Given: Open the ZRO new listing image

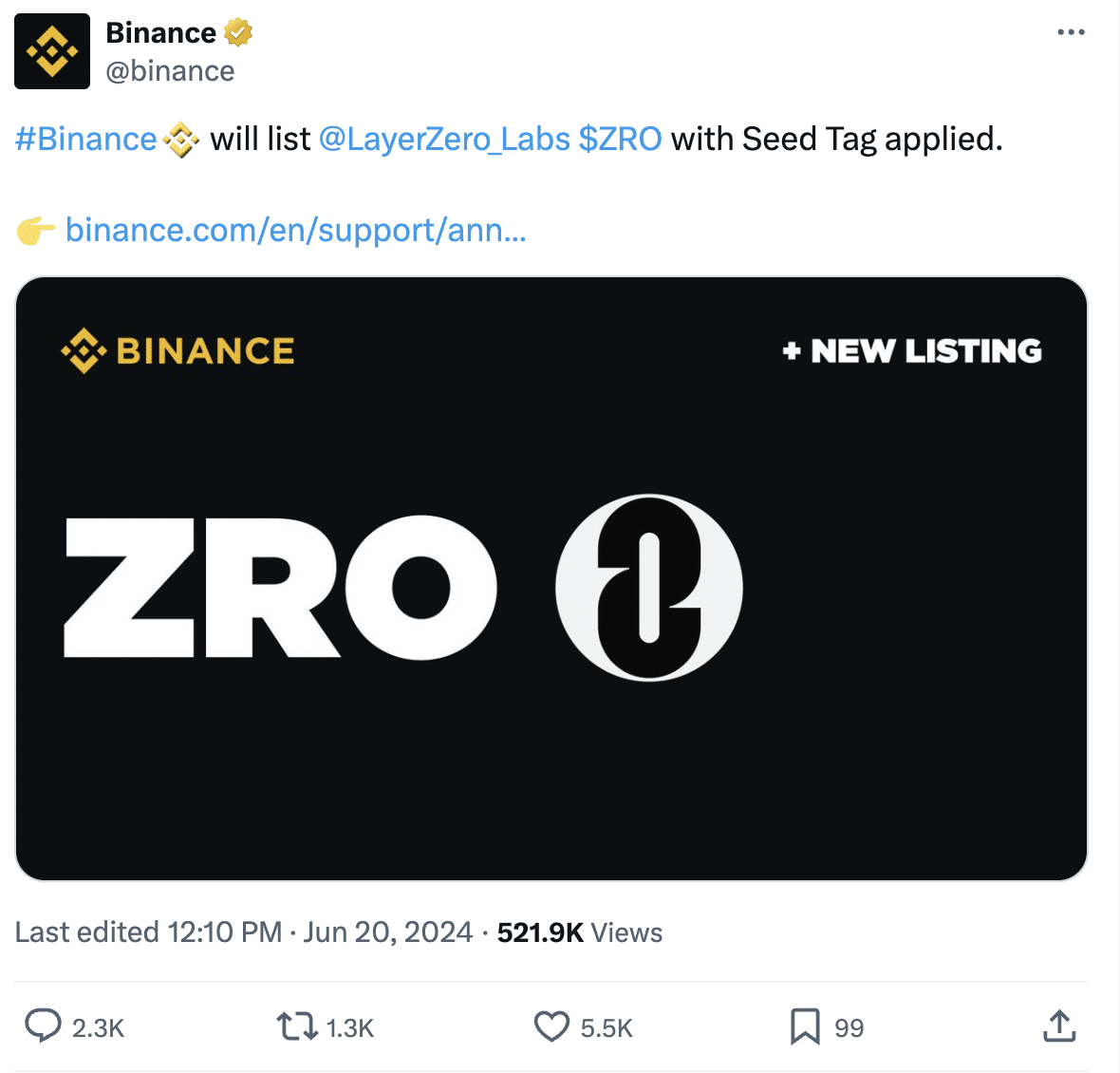Looking at the screenshot, I should [x=551, y=578].
